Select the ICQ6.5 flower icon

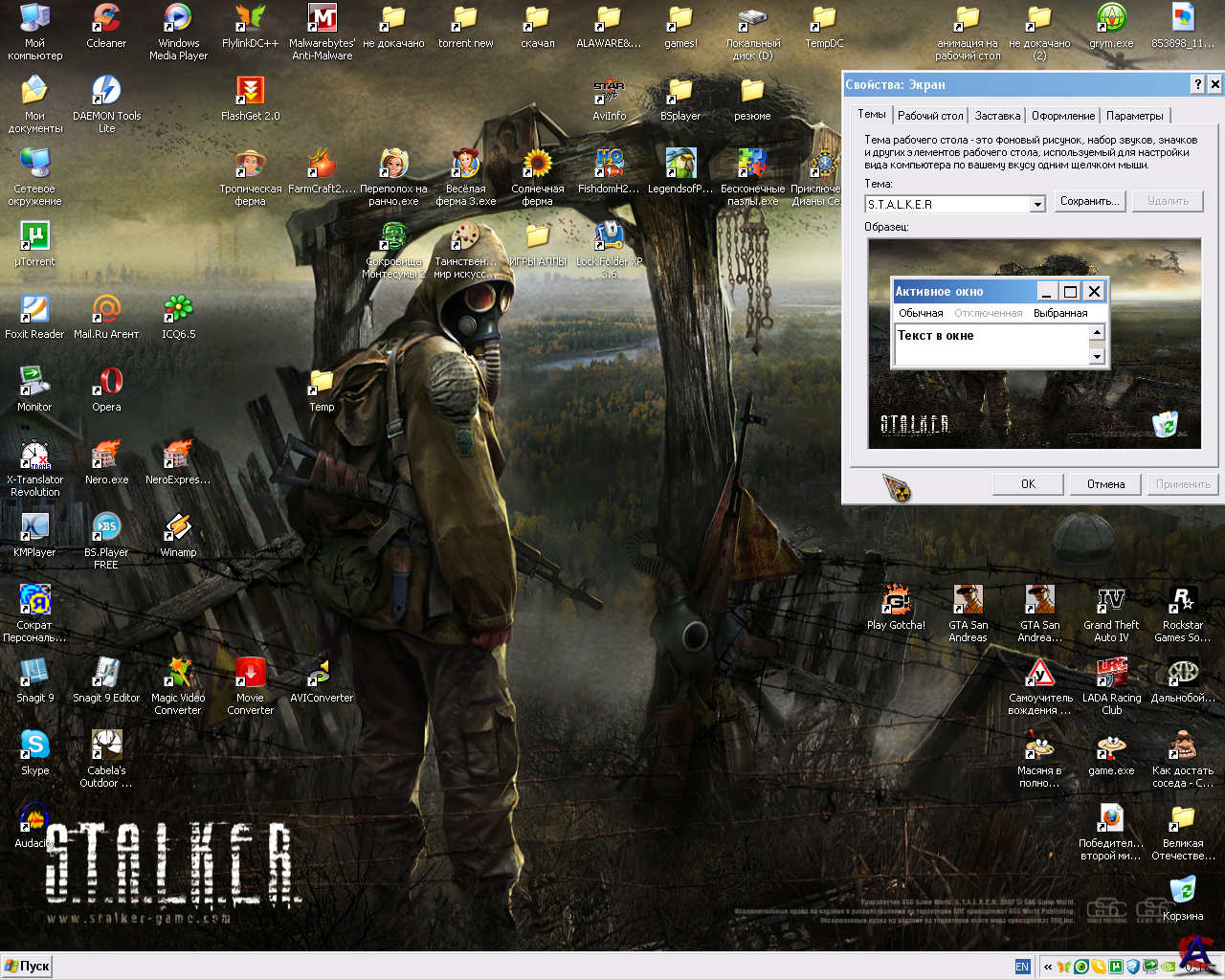point(178,310)
